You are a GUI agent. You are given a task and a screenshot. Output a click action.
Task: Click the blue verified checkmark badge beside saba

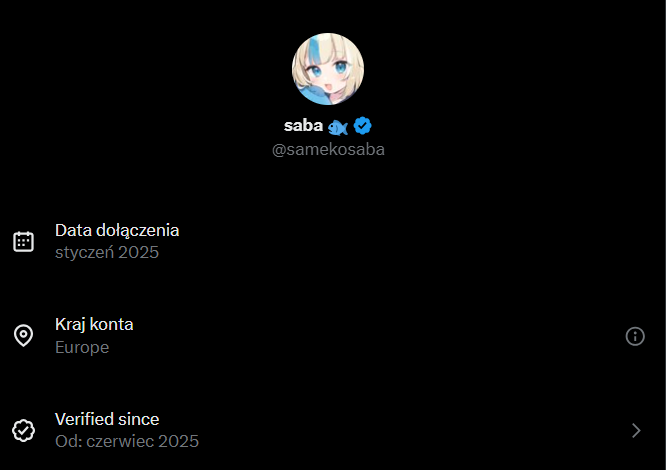[x=362, y=126]
